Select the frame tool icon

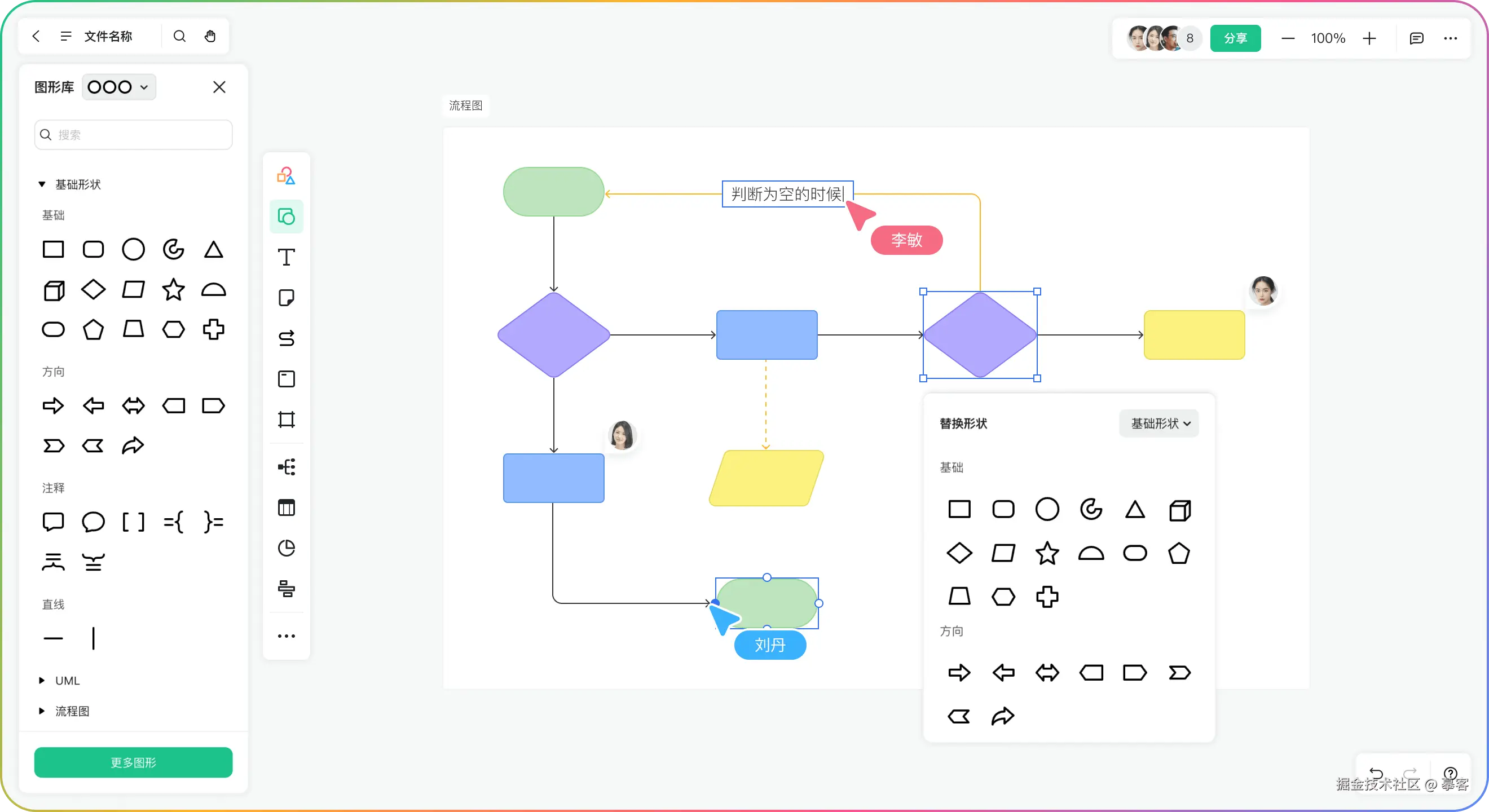(x=286, y=419)
